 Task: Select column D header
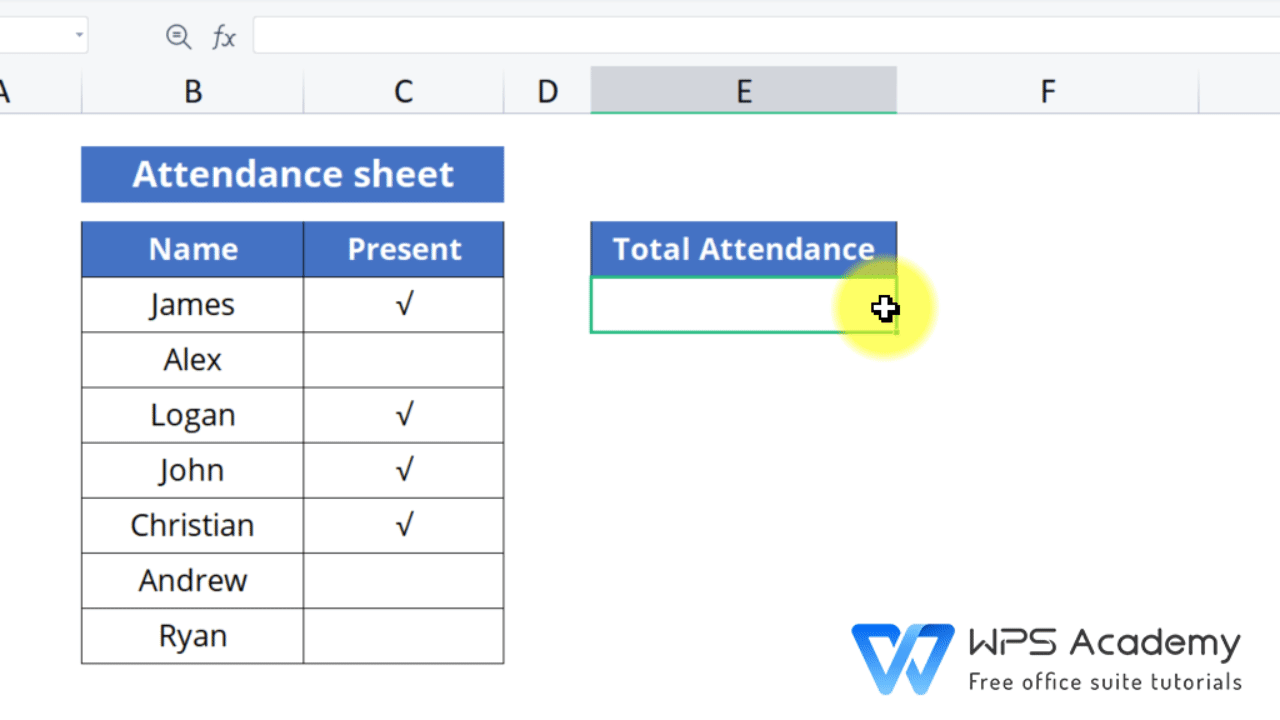[547, 92]
